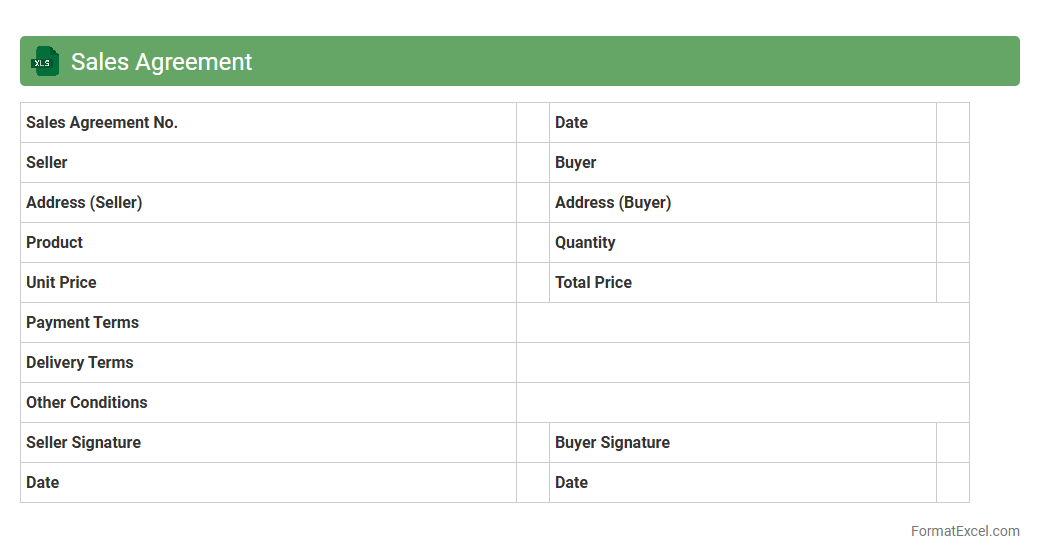Click the empty Payment Terms value field
The width and height of the screenshot is (1040, 560).
coord(742,322)
